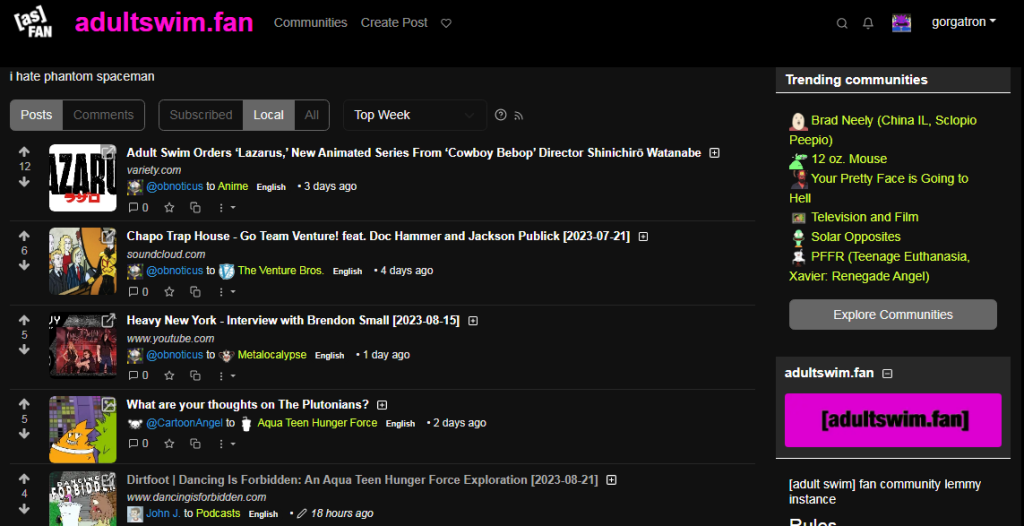Save the Heavy New York post
Image resolution: width=1024 pixels, height=526 pixels.
click(x=169, y=376)
